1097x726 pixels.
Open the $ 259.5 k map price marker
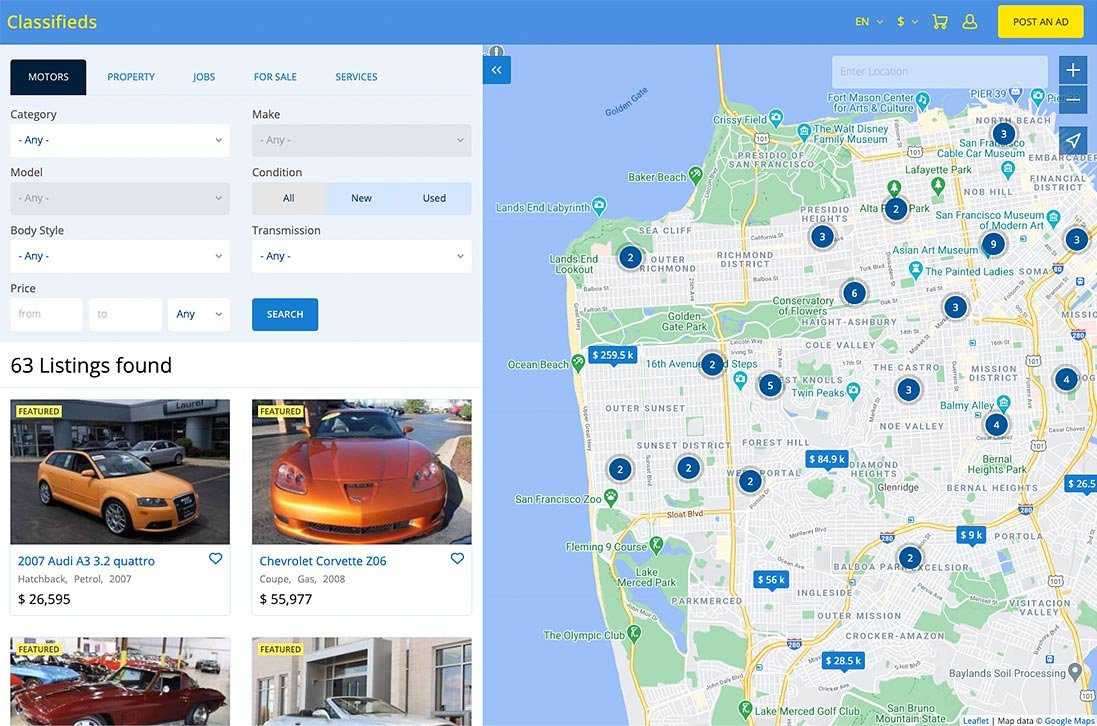coord(612,356)
